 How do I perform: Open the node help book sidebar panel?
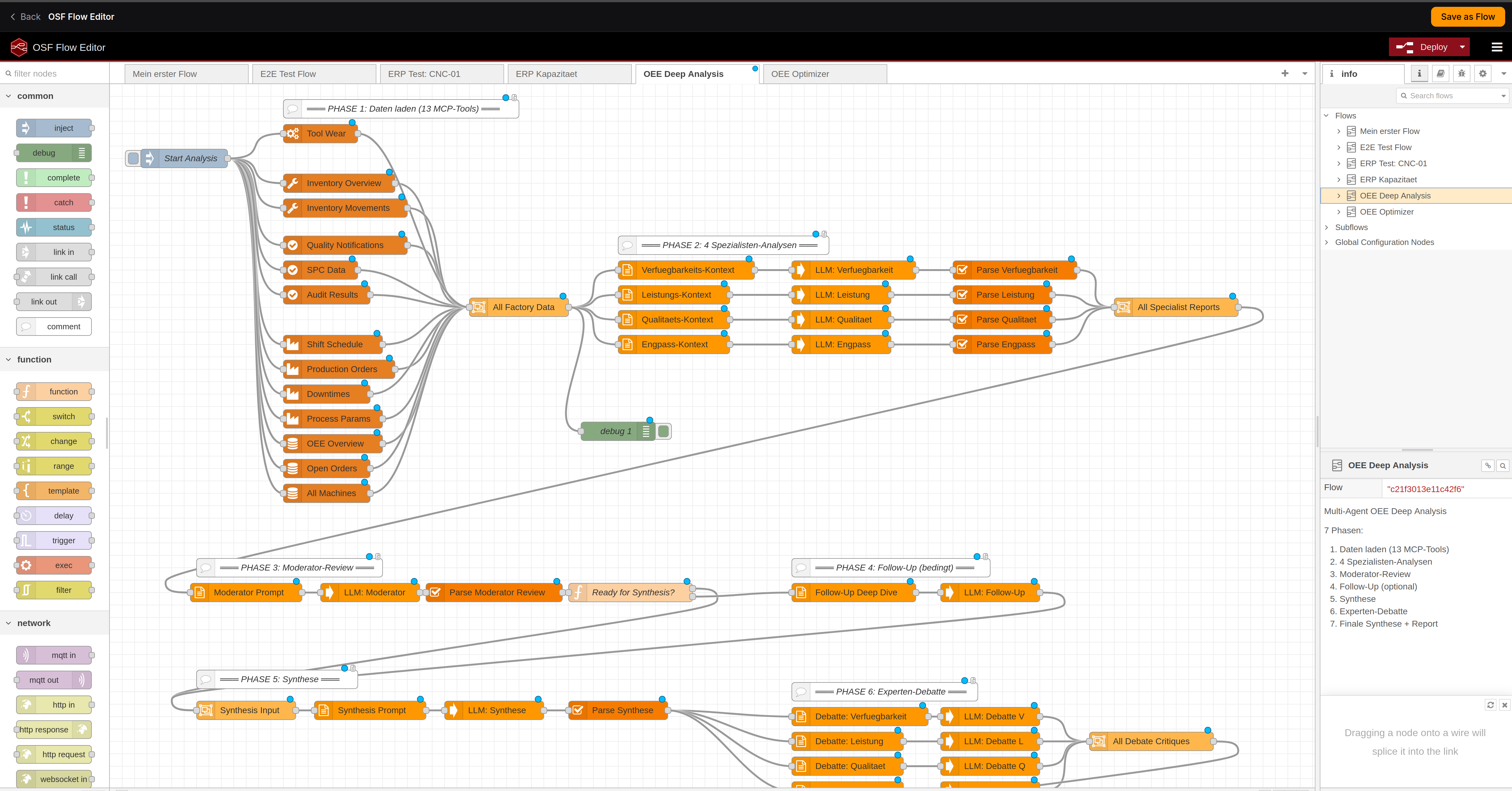pyautogui.click(x=1440, y=73)
